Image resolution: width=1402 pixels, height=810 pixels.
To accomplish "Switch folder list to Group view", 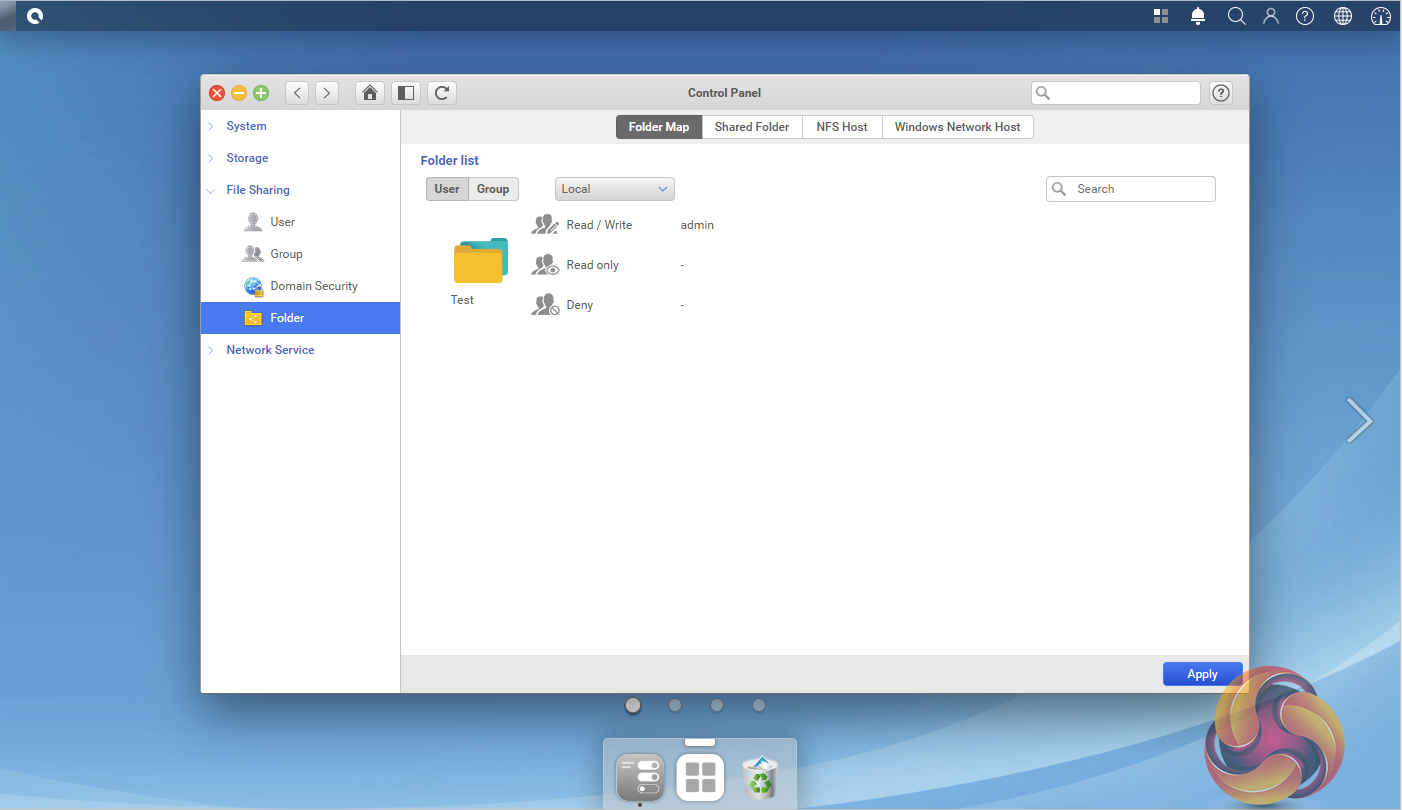I will [493, 189].
